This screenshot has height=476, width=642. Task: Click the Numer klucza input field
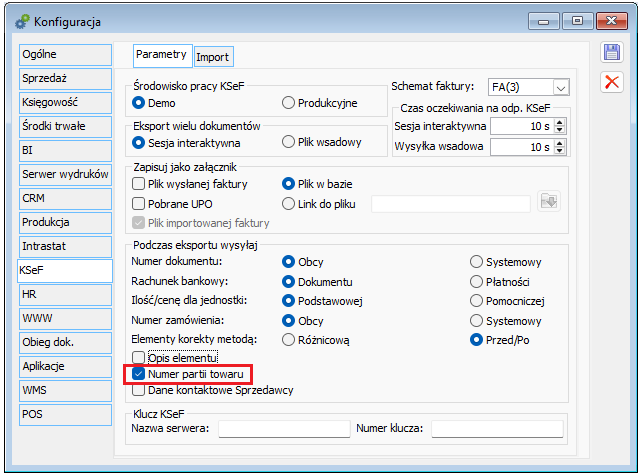[x=497, y=429]
